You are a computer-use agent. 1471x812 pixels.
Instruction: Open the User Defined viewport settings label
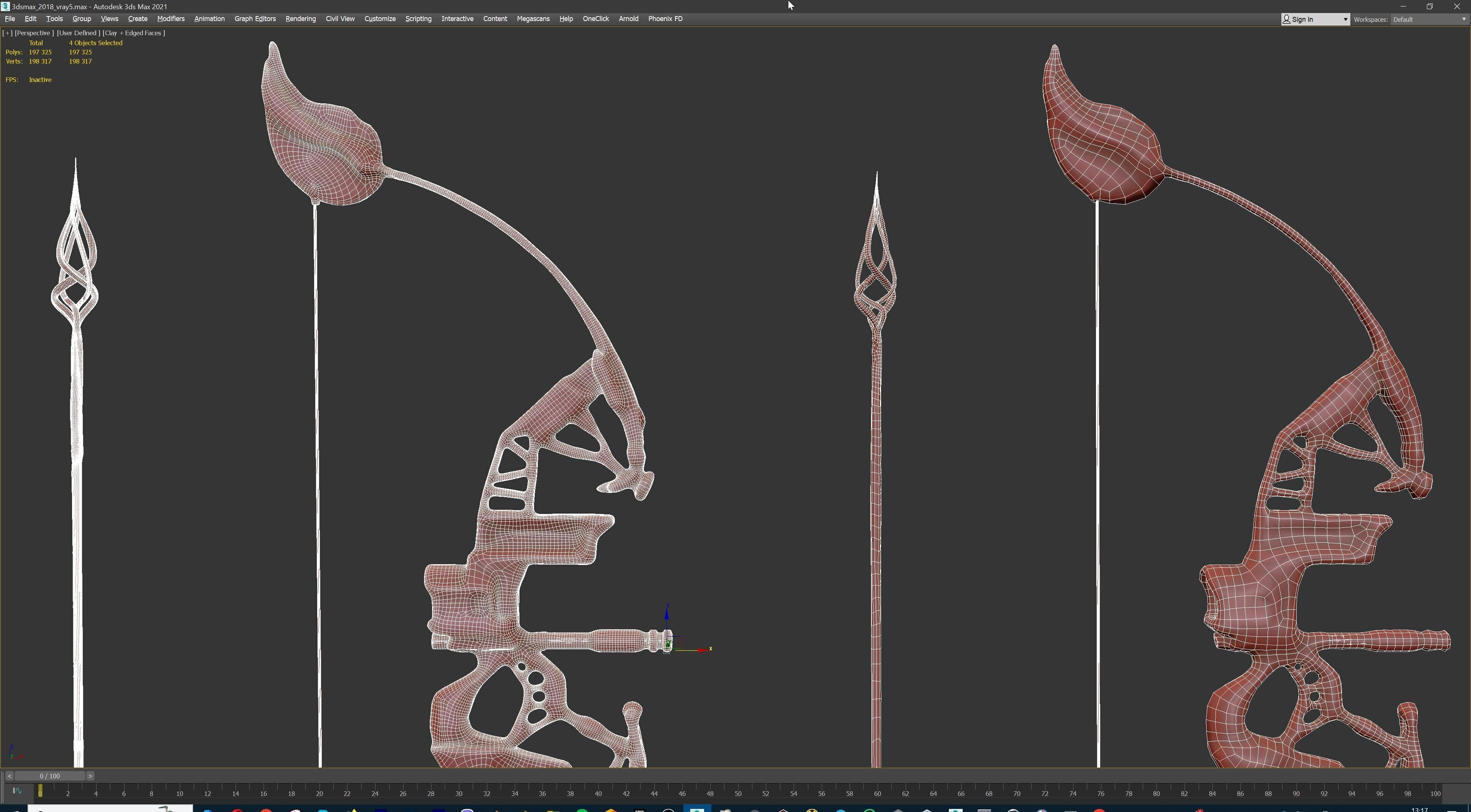tap(78, 33)
